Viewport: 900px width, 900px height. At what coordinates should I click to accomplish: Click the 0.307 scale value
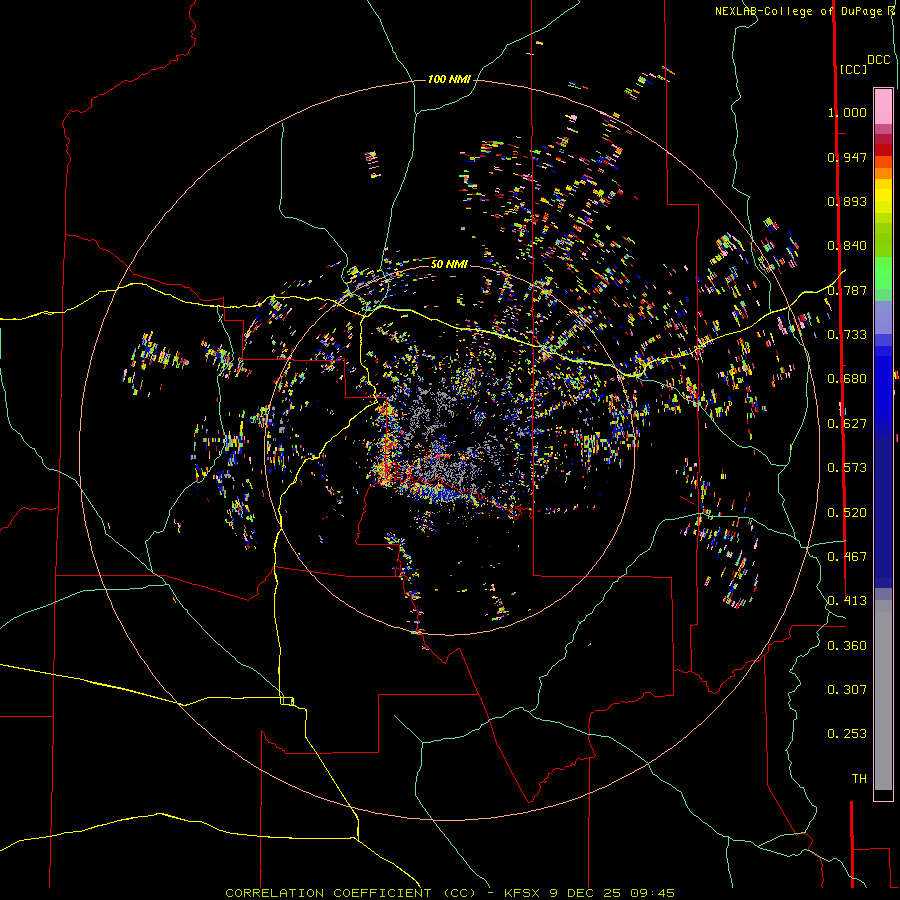(x=847, y=690)
